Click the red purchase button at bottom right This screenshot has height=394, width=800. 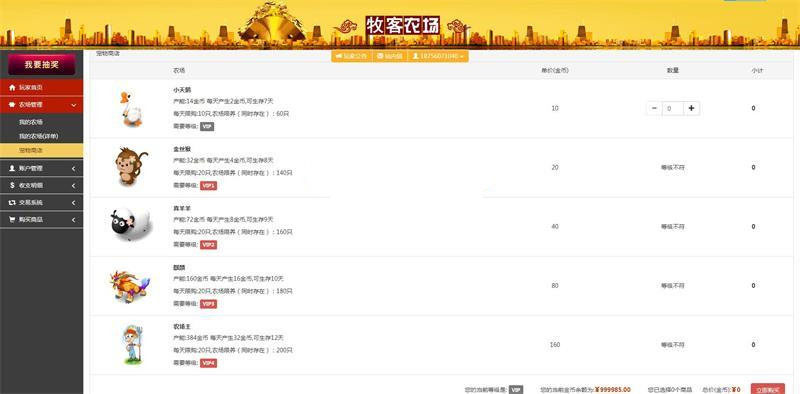(768, 389)
